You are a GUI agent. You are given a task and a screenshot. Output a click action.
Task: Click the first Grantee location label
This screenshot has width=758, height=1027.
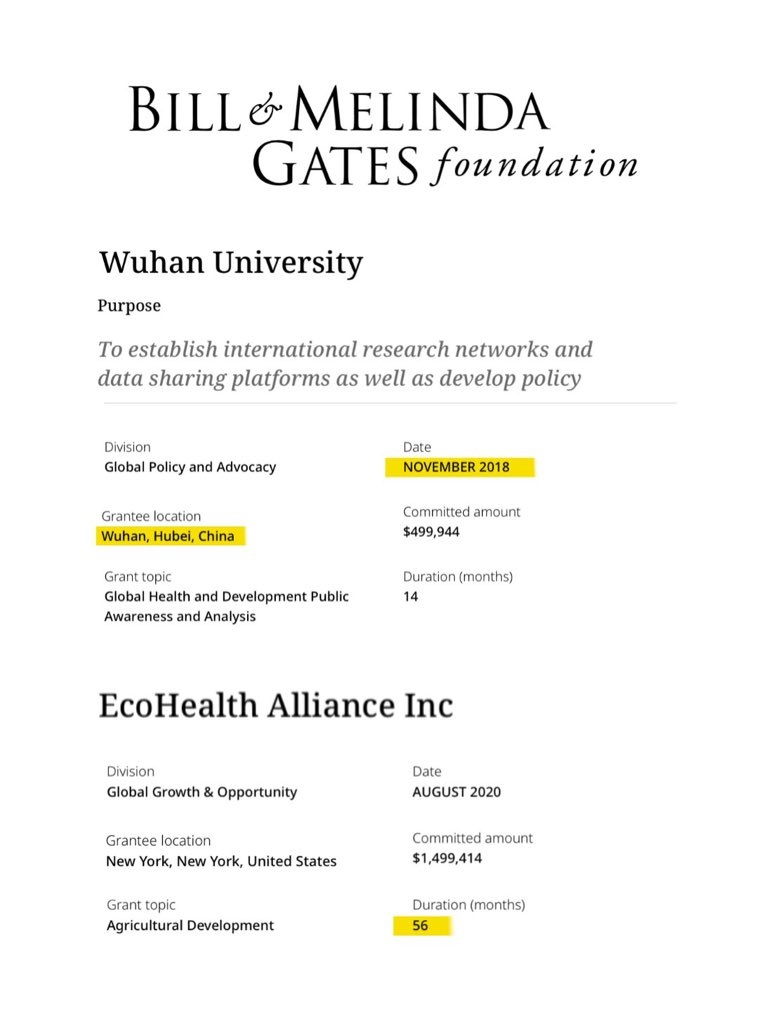coord(151,517)
